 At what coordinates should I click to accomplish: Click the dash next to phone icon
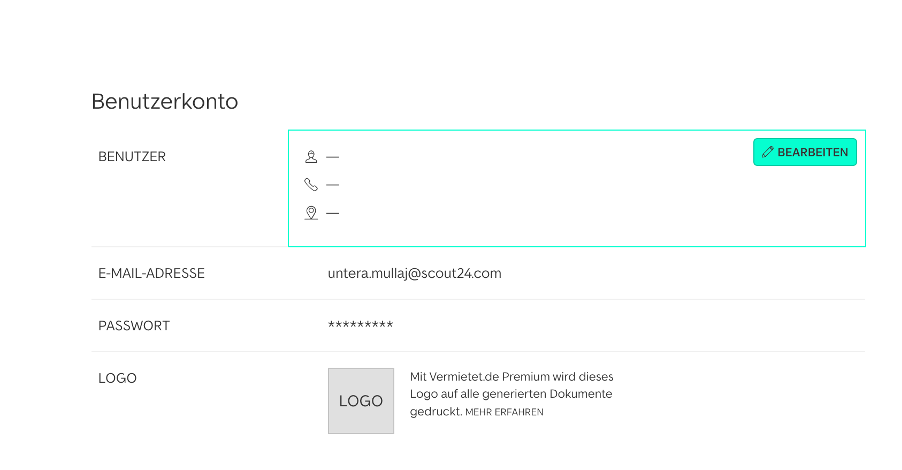[x=332, y=185]
